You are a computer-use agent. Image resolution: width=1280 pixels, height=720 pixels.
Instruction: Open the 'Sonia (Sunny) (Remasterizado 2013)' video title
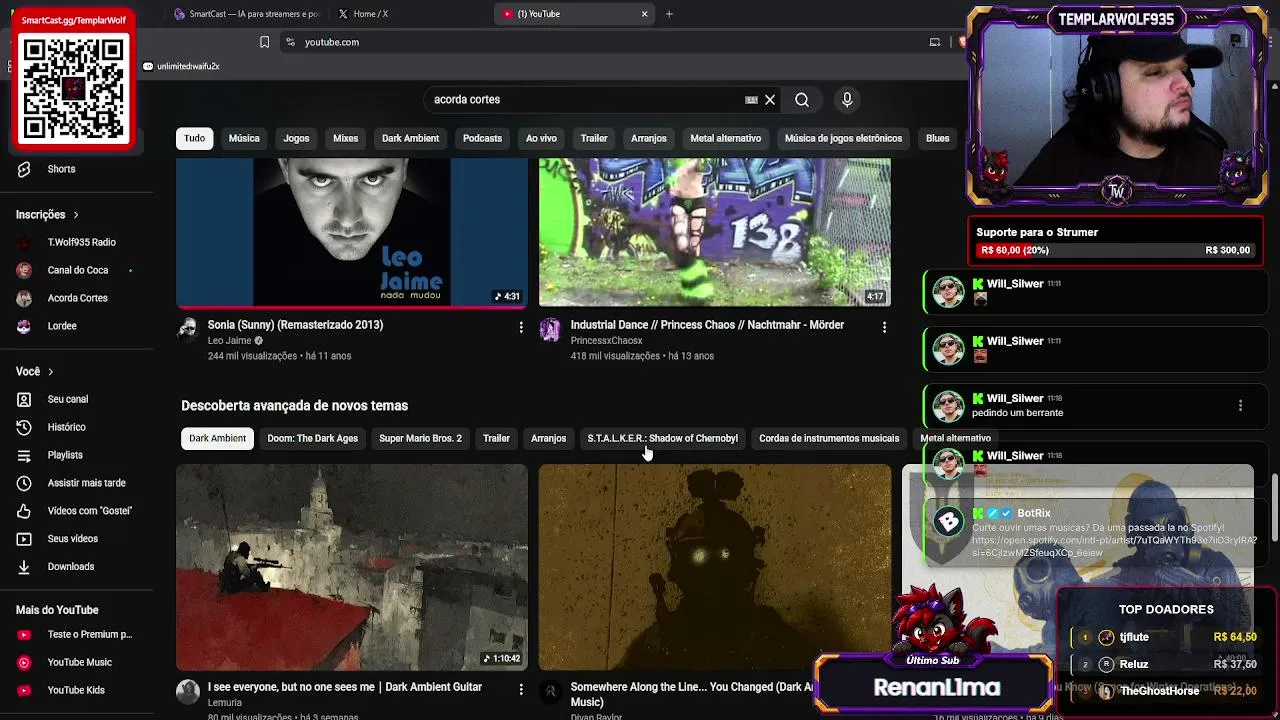click(x=295, y=325)
